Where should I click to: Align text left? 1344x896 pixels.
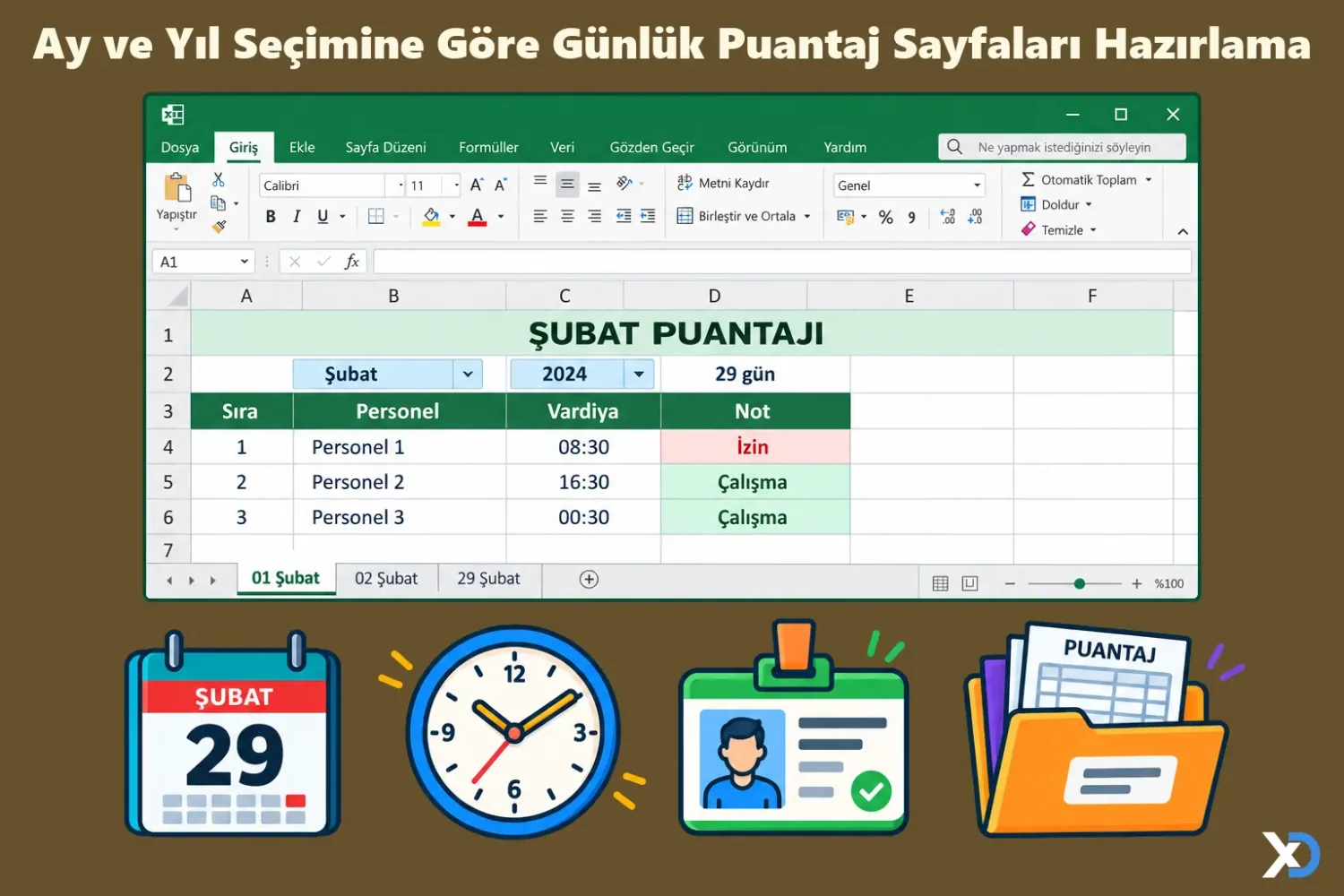click(x=540, y=216)
